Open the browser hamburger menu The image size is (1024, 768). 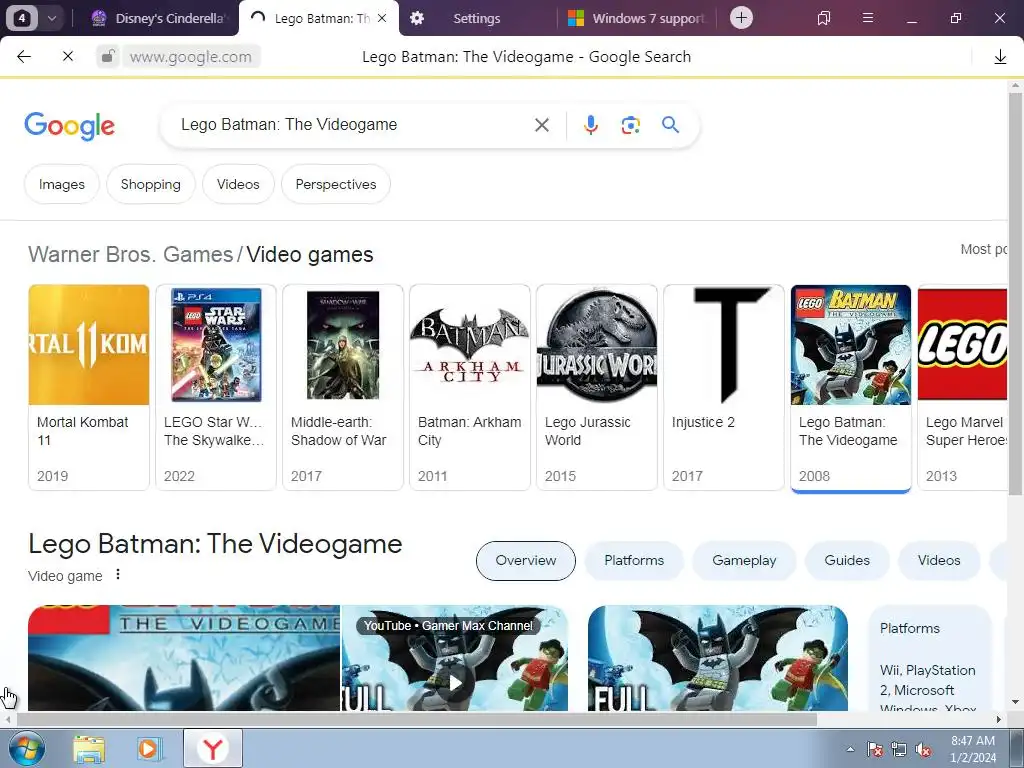tap(868, 18)
